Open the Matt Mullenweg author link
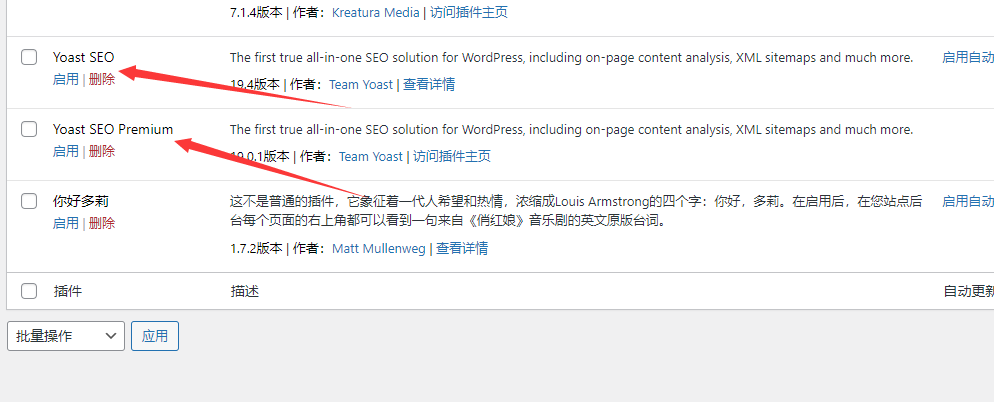Screen dimensions: 994x402 pos(378,249)
